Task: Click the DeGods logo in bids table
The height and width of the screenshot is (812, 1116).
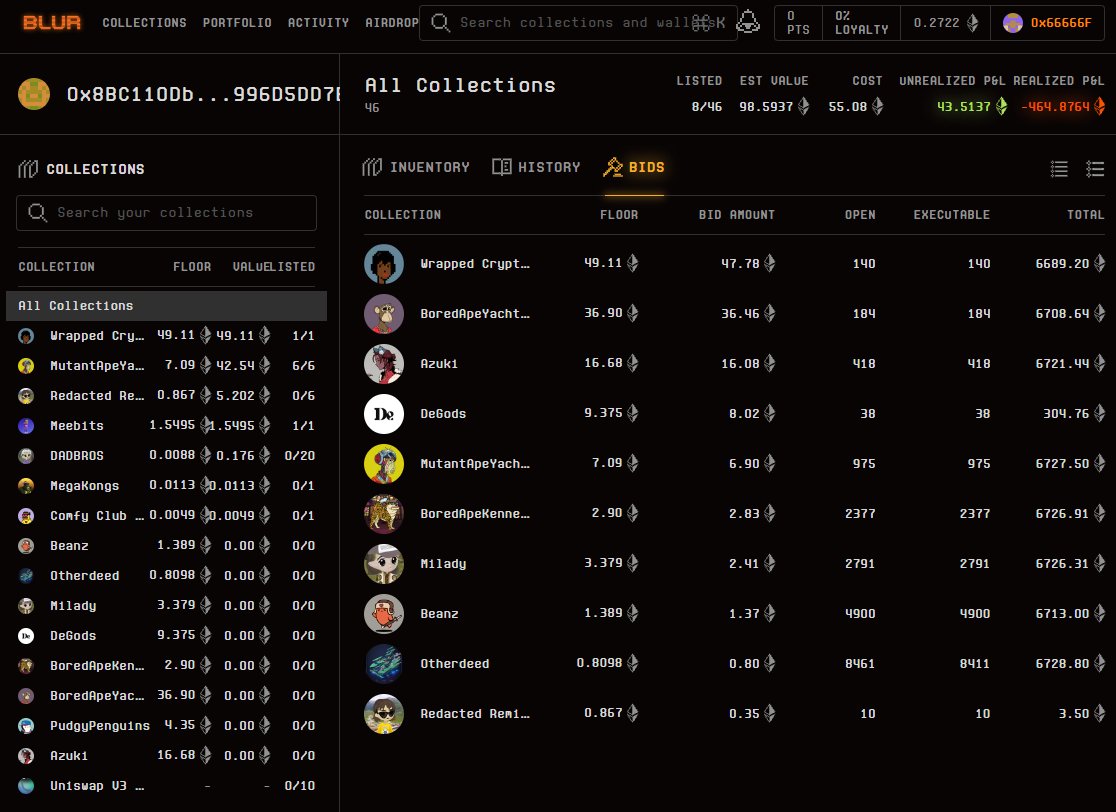Action: pyautogui.click(x=384, y=413)
